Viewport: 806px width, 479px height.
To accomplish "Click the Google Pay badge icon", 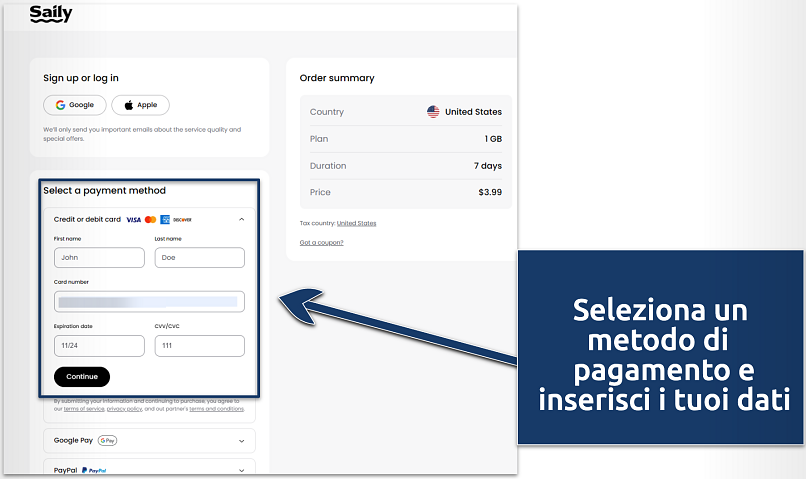I will [x=107, y=440].
